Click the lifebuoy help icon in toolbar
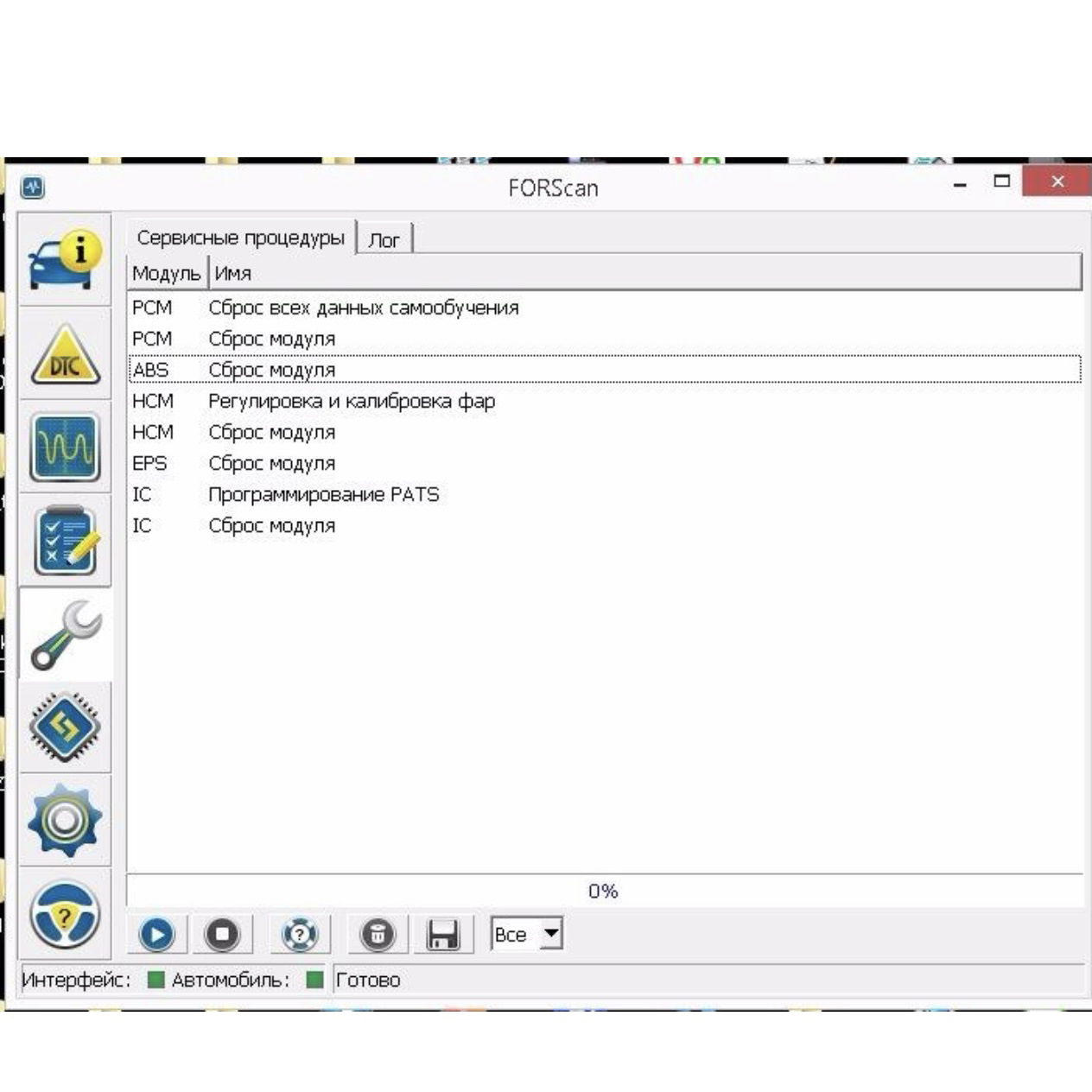This screenshot has width=1092, height=1092. click(299, 934)
